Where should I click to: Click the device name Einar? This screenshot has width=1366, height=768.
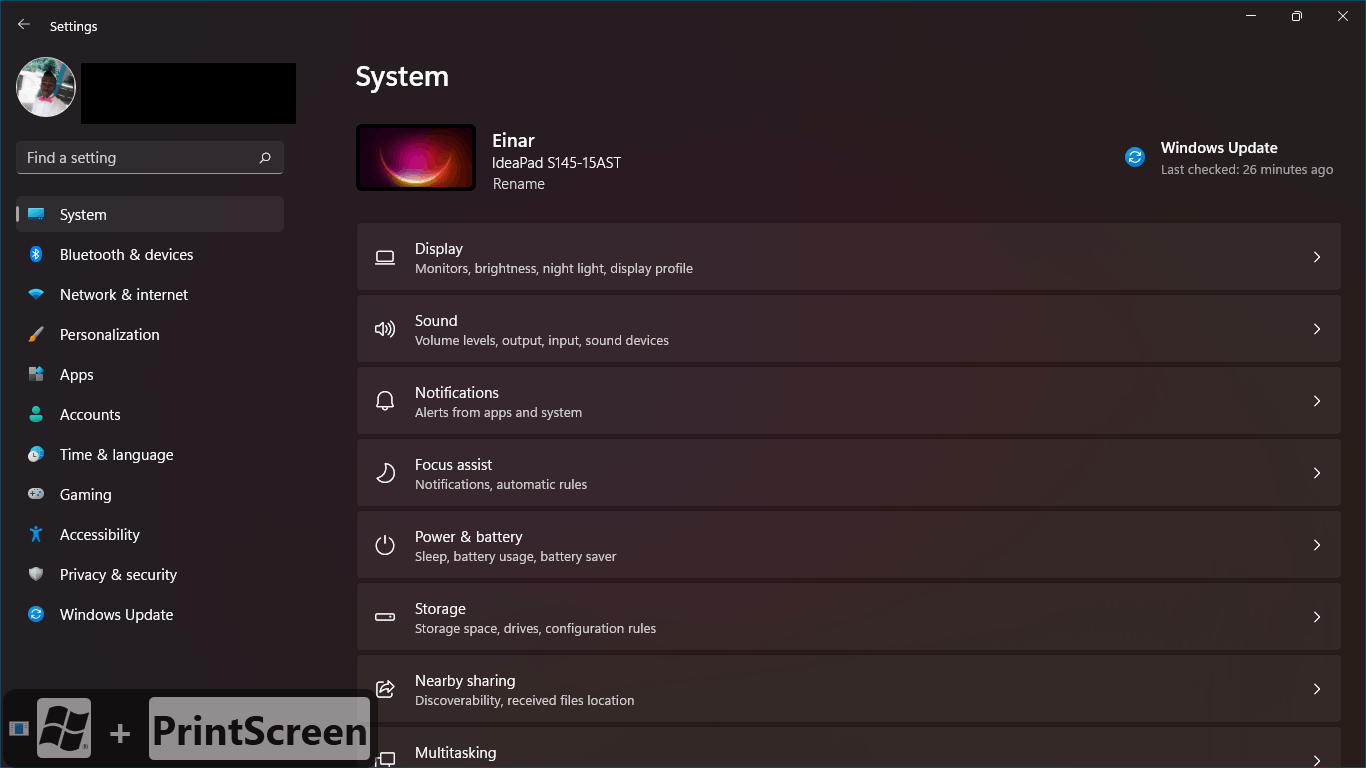pyautogui.click(x=513, y=141)
